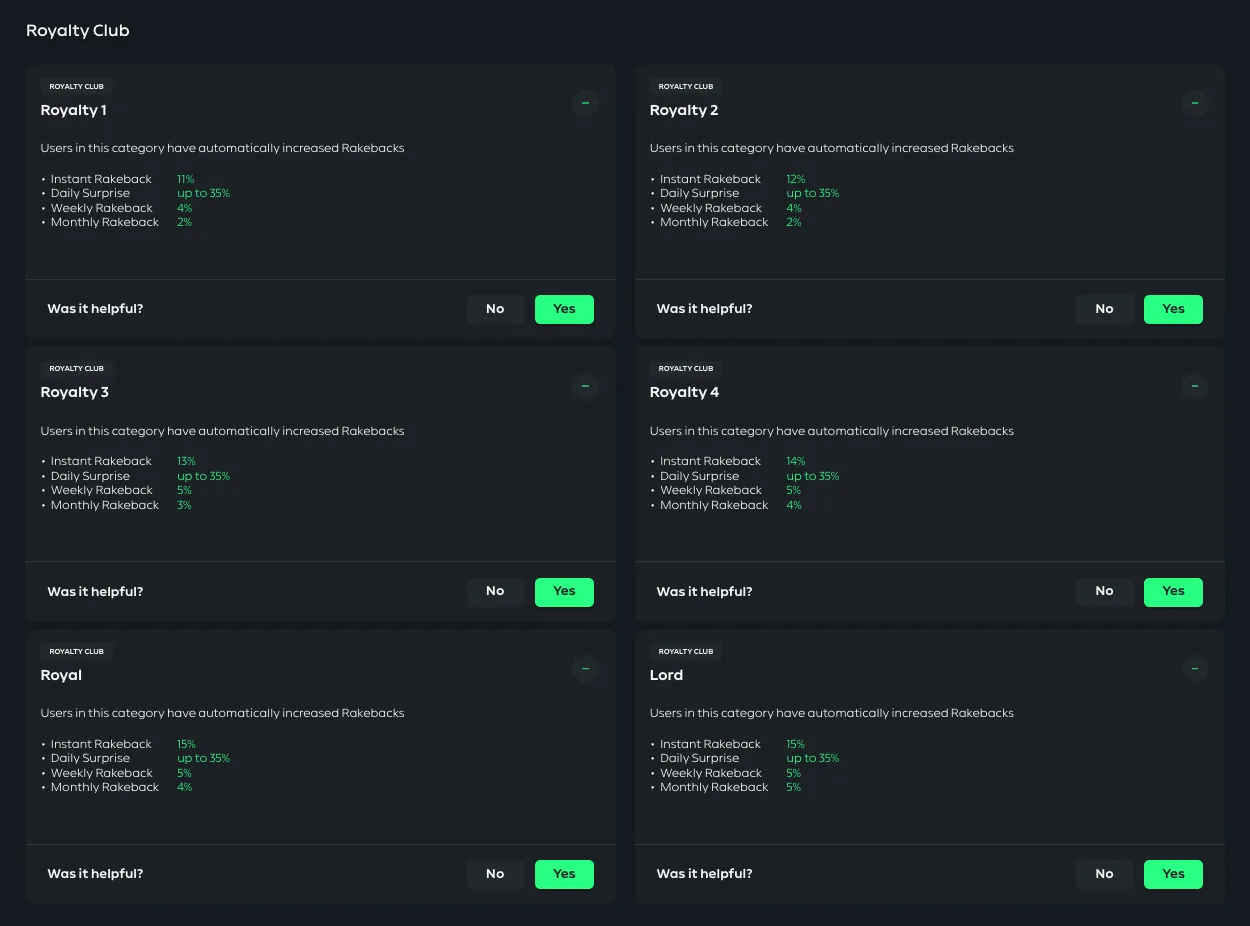The height and width of the screenshot is (926, 1250).
Task: Answer Yes on the Lord card
Action: (1173, 874)
